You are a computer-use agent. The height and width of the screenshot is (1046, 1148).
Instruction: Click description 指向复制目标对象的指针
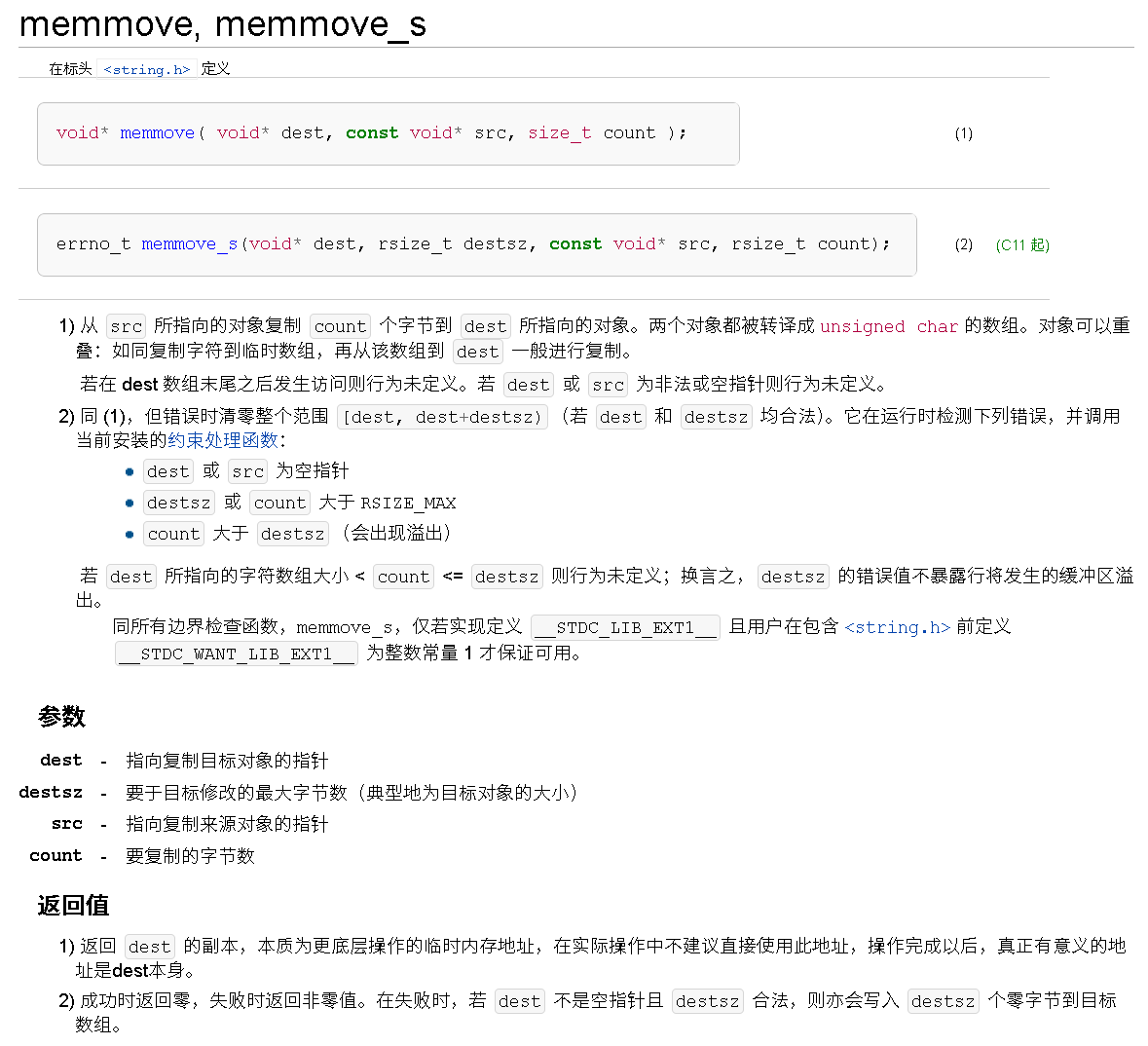tap(227, 761)
